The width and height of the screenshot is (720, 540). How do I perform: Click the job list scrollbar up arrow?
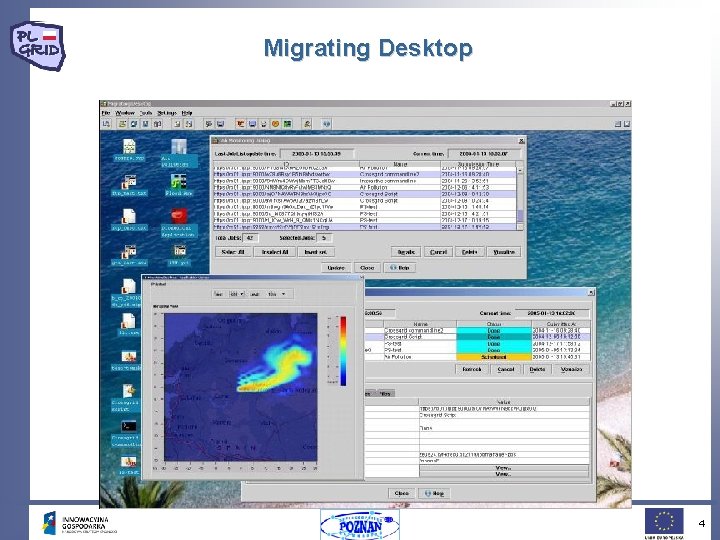click(x=520, y=170)
